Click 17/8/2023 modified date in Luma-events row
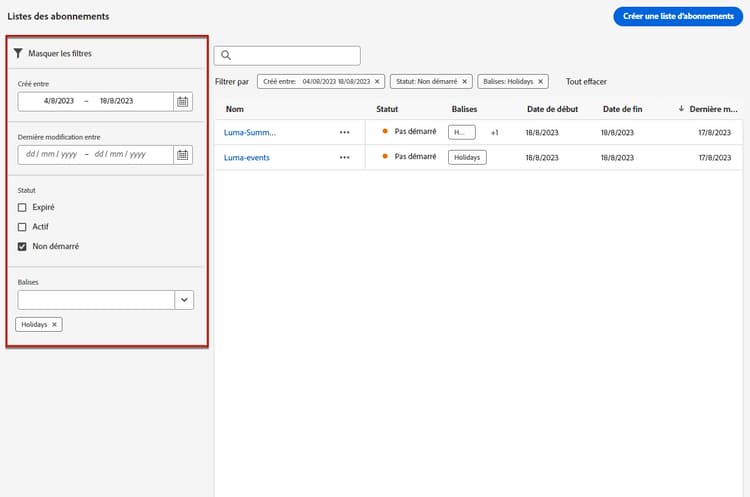 (x=715, y=157)
